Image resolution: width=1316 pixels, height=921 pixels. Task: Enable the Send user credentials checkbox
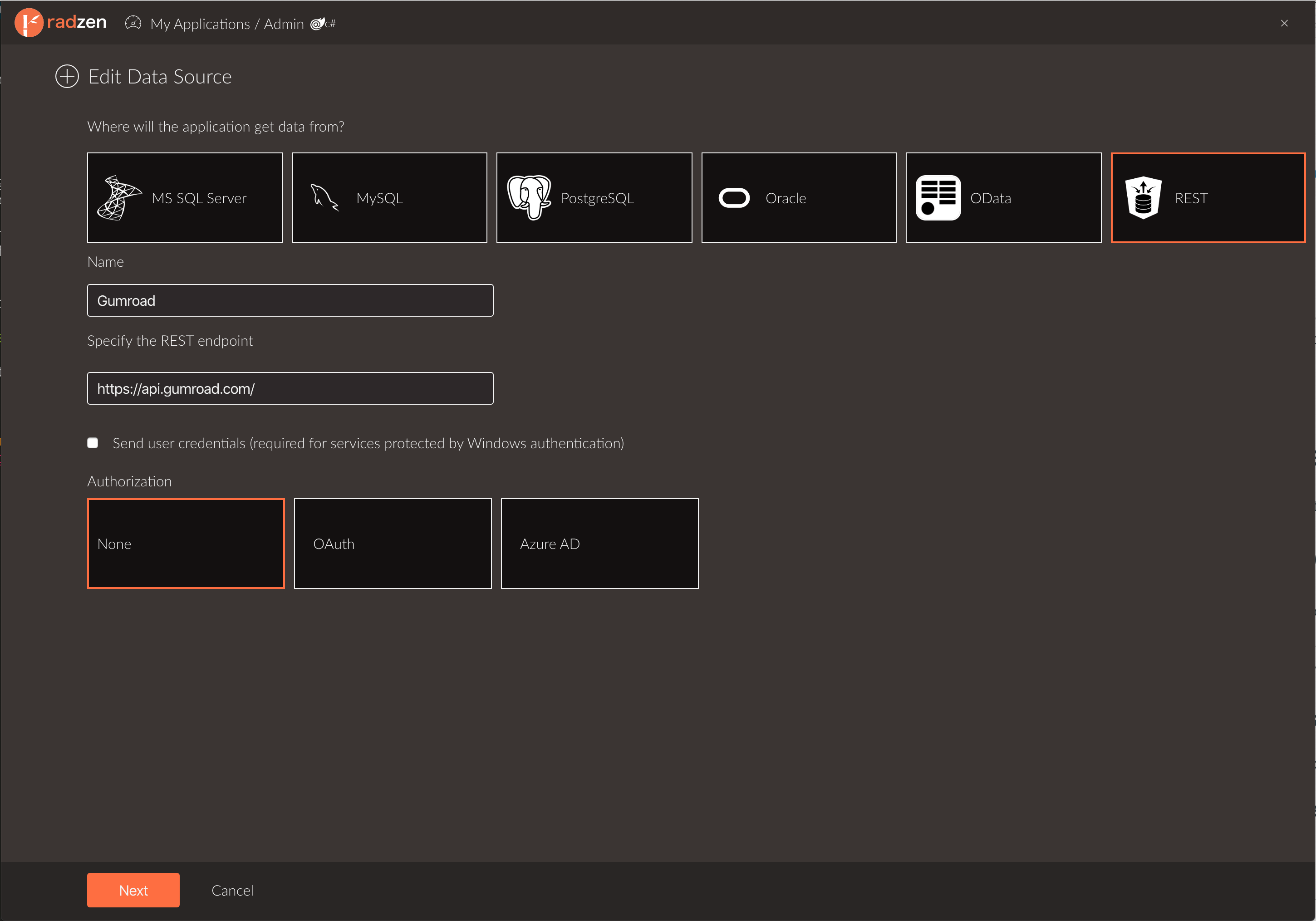[93, 443]
